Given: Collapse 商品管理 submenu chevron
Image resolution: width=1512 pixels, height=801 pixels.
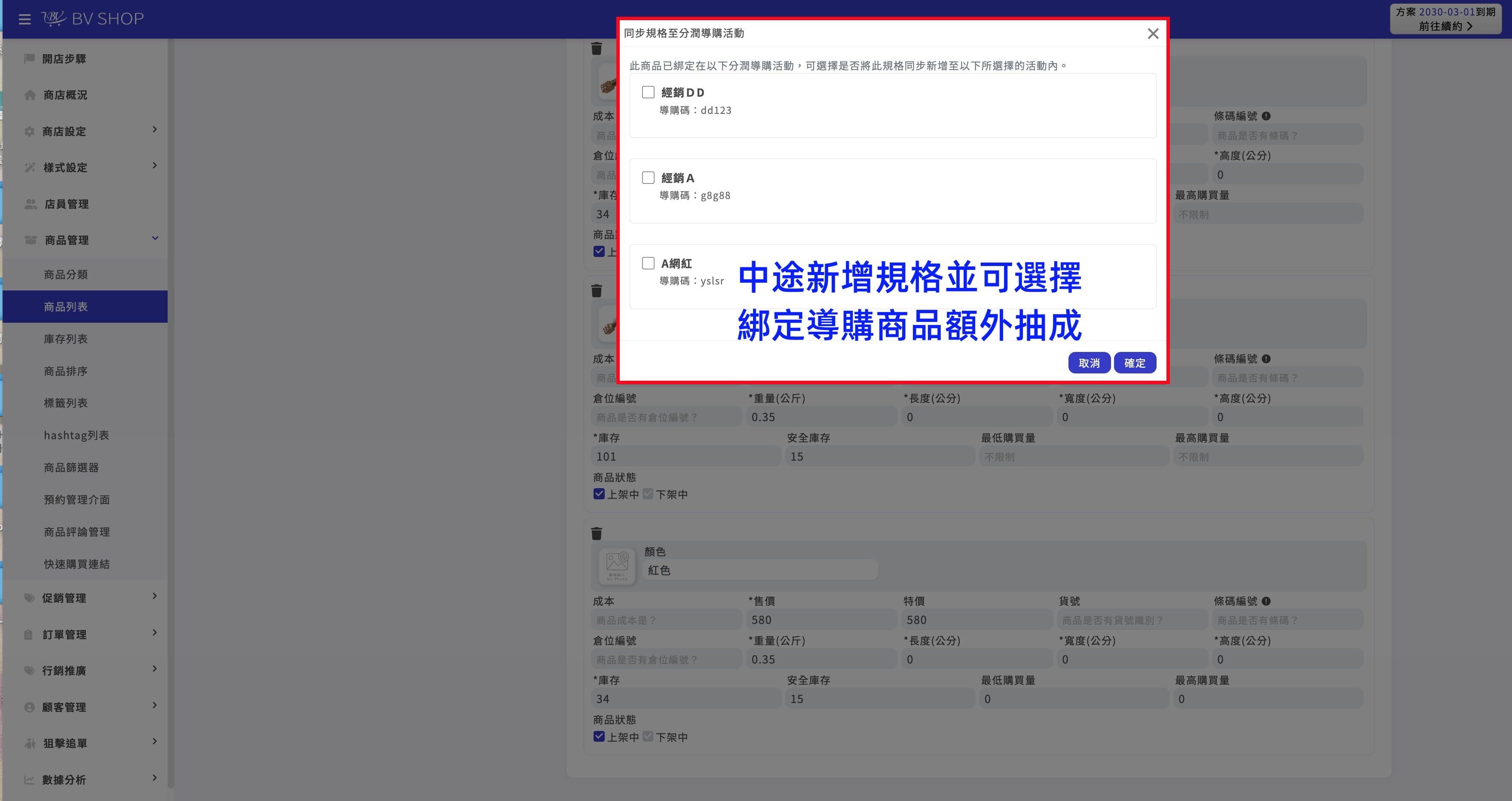Looking at the screenshot, I should click(x=155, y=238).
